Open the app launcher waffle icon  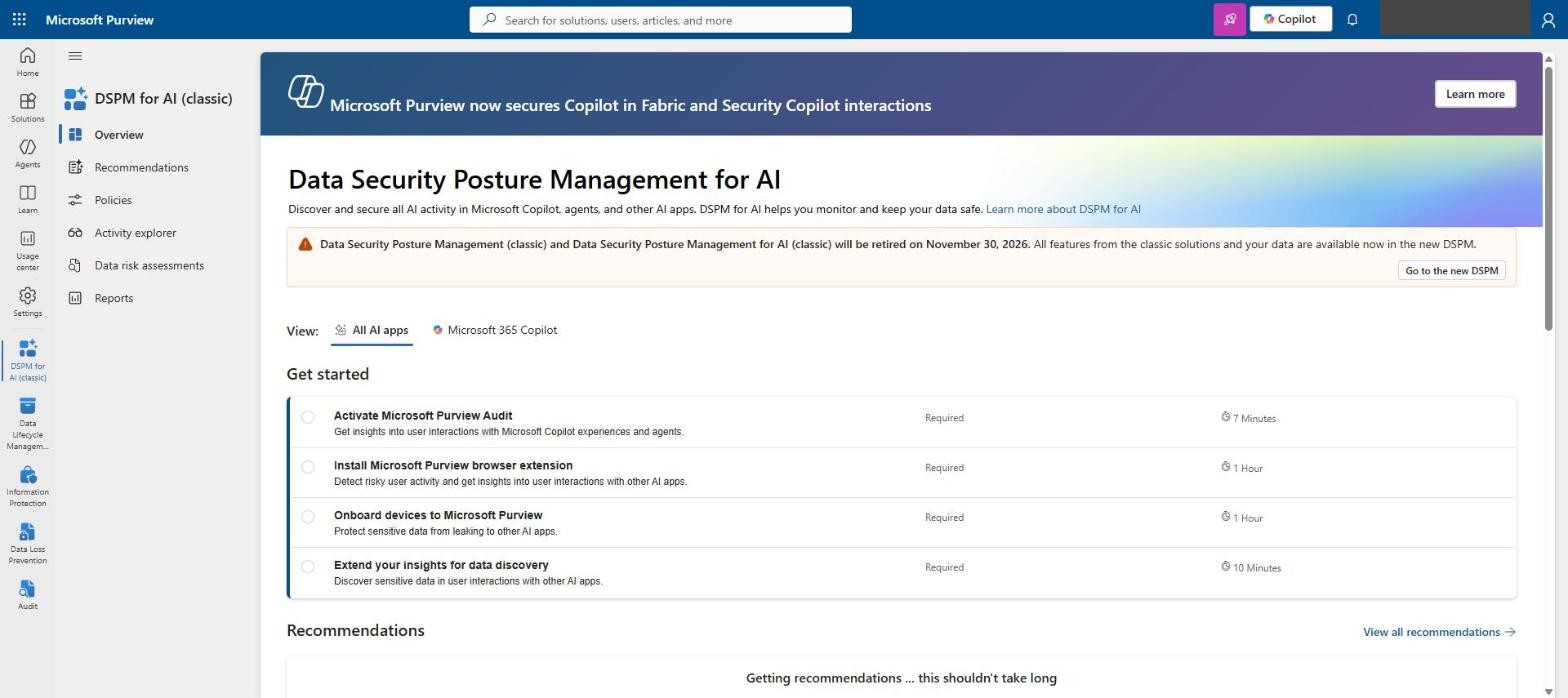point(19,19)
